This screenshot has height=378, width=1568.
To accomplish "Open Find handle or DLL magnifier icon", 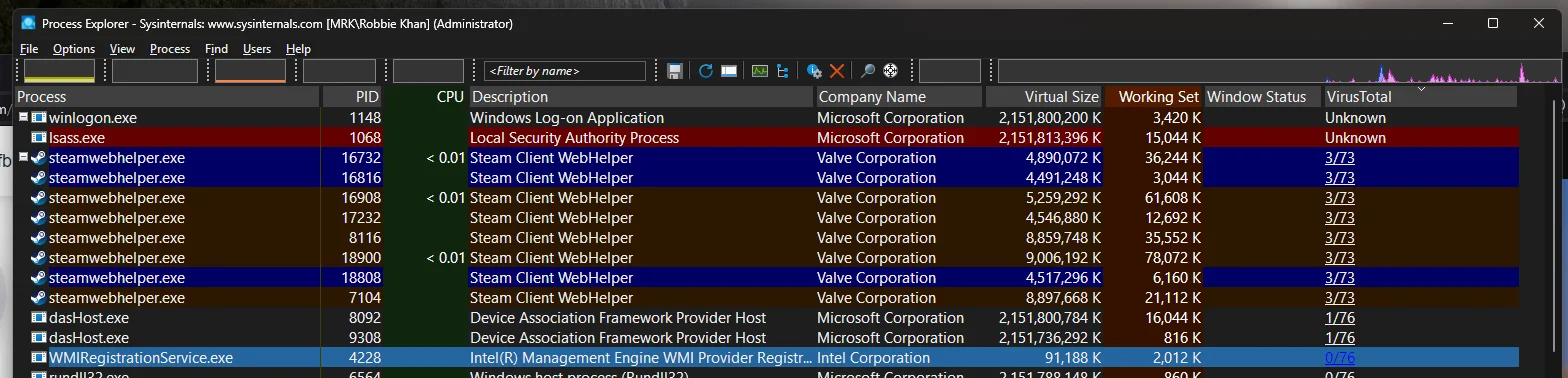I will click(x=868, y=71).
